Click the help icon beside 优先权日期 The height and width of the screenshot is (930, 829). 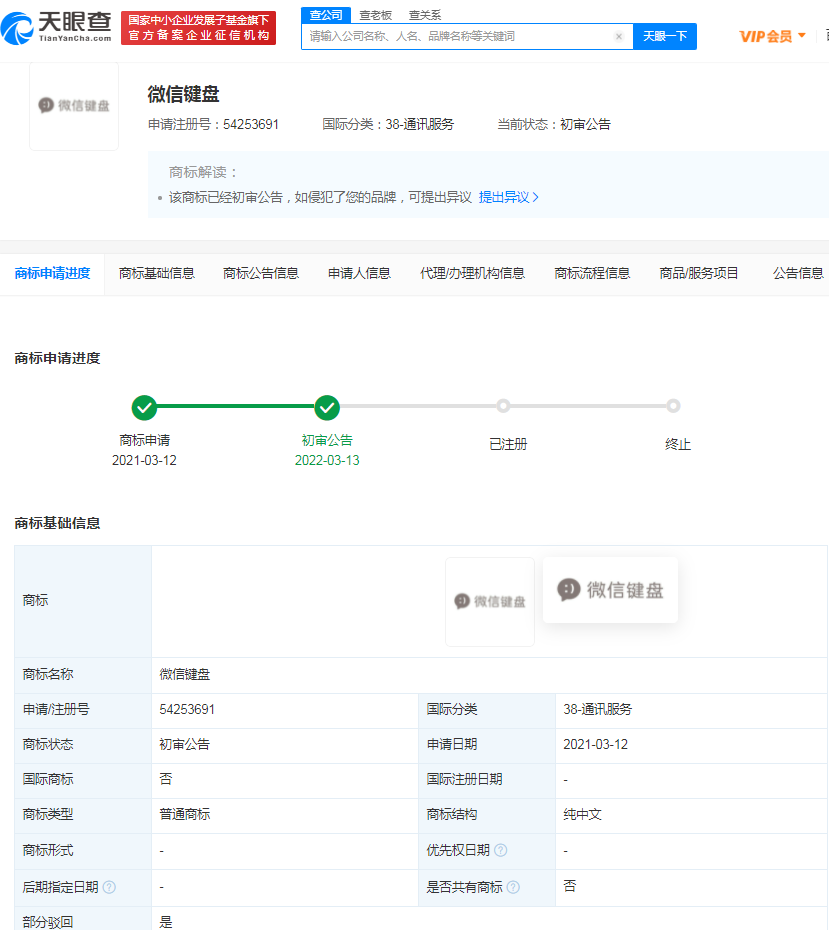(500, 850)
